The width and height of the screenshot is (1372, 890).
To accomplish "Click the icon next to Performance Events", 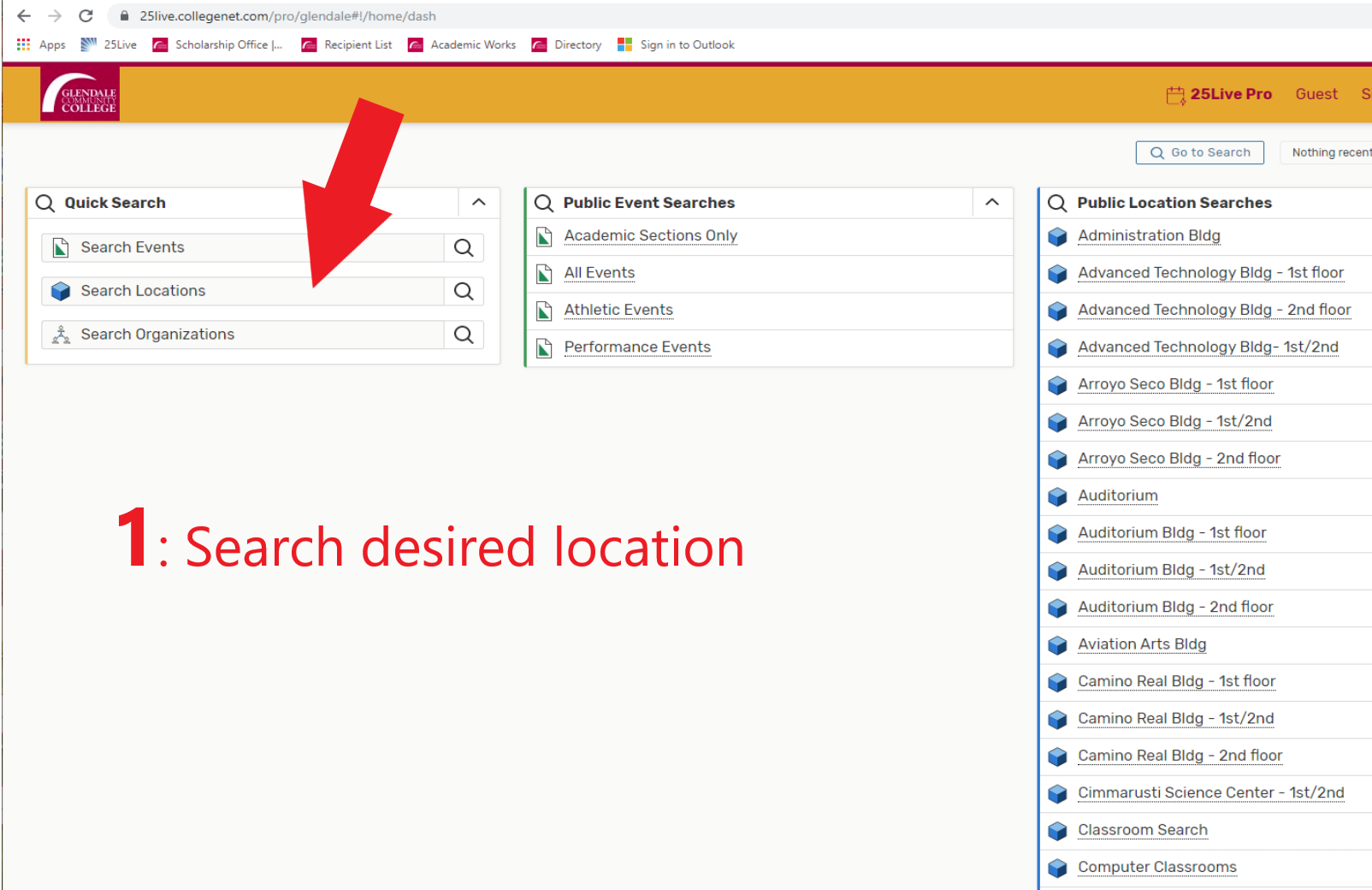I will point(544,347).
